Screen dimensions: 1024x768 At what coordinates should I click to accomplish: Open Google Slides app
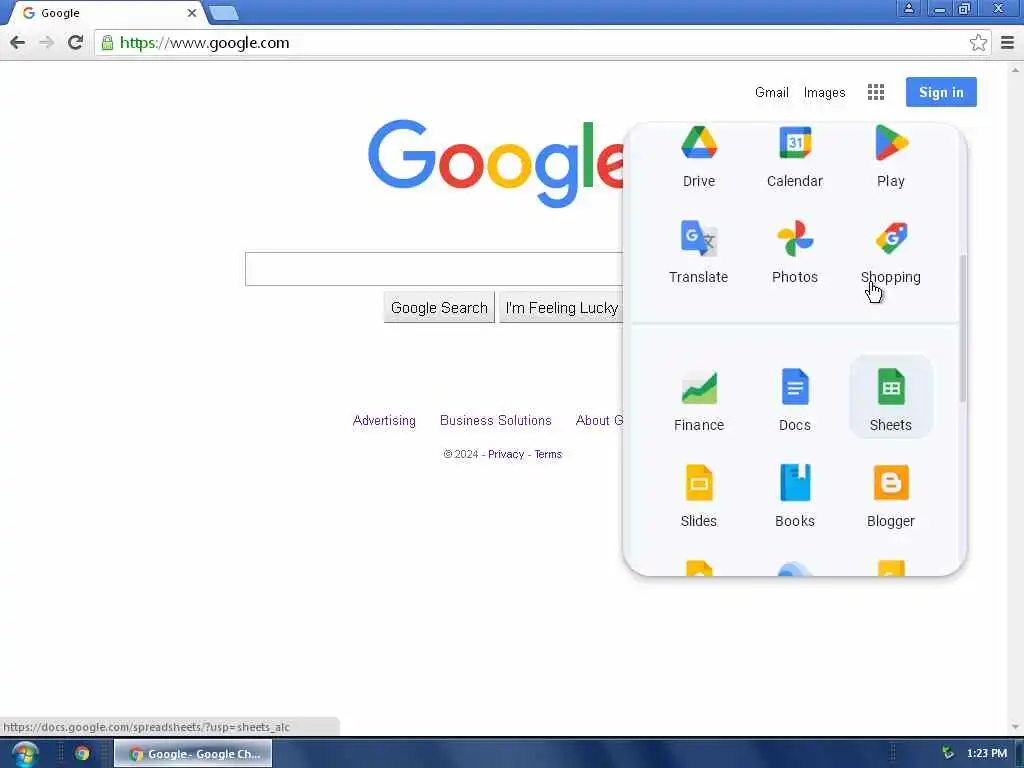pos(699,495)
